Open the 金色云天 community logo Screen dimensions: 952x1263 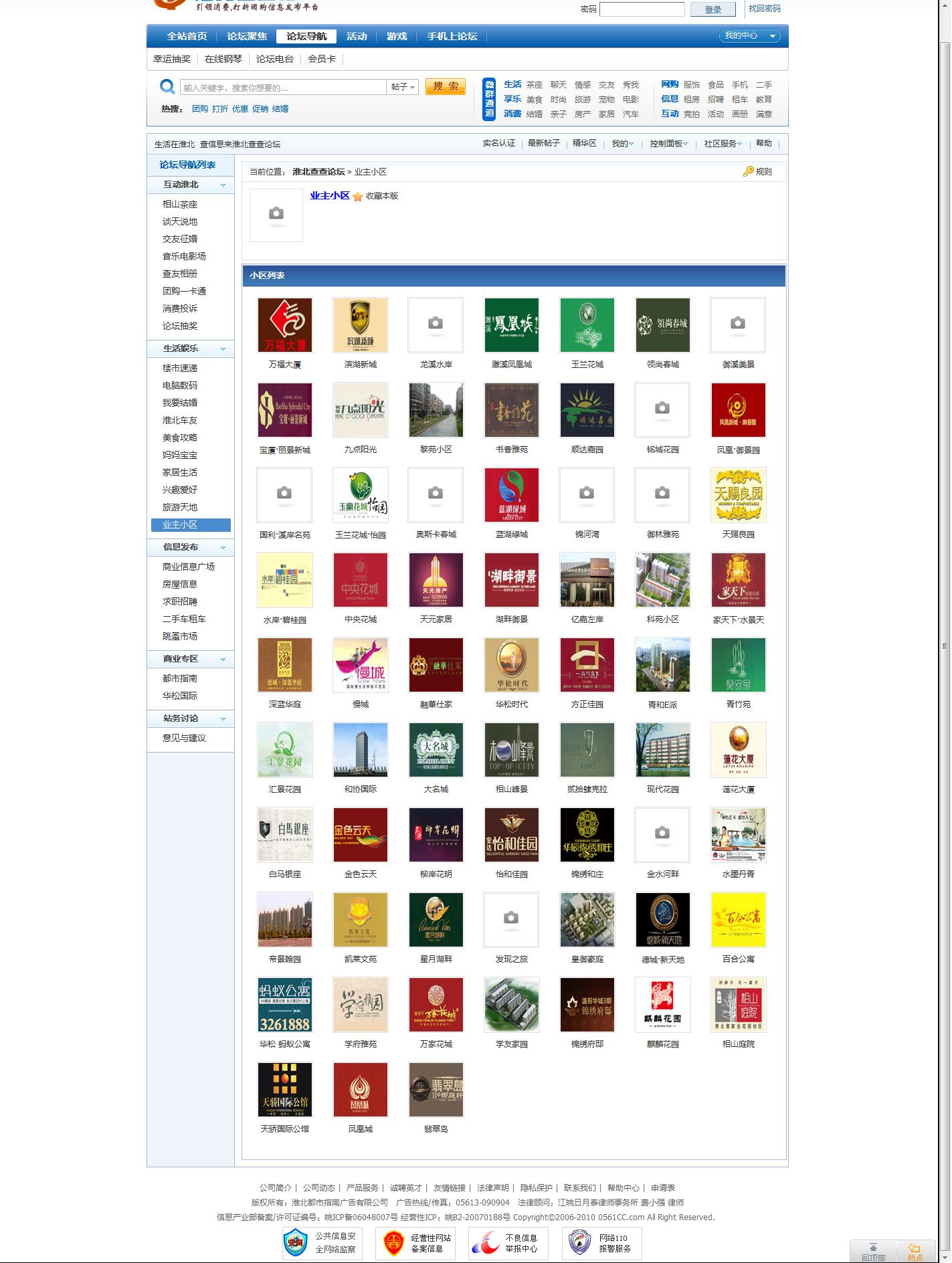pos(361,835)
